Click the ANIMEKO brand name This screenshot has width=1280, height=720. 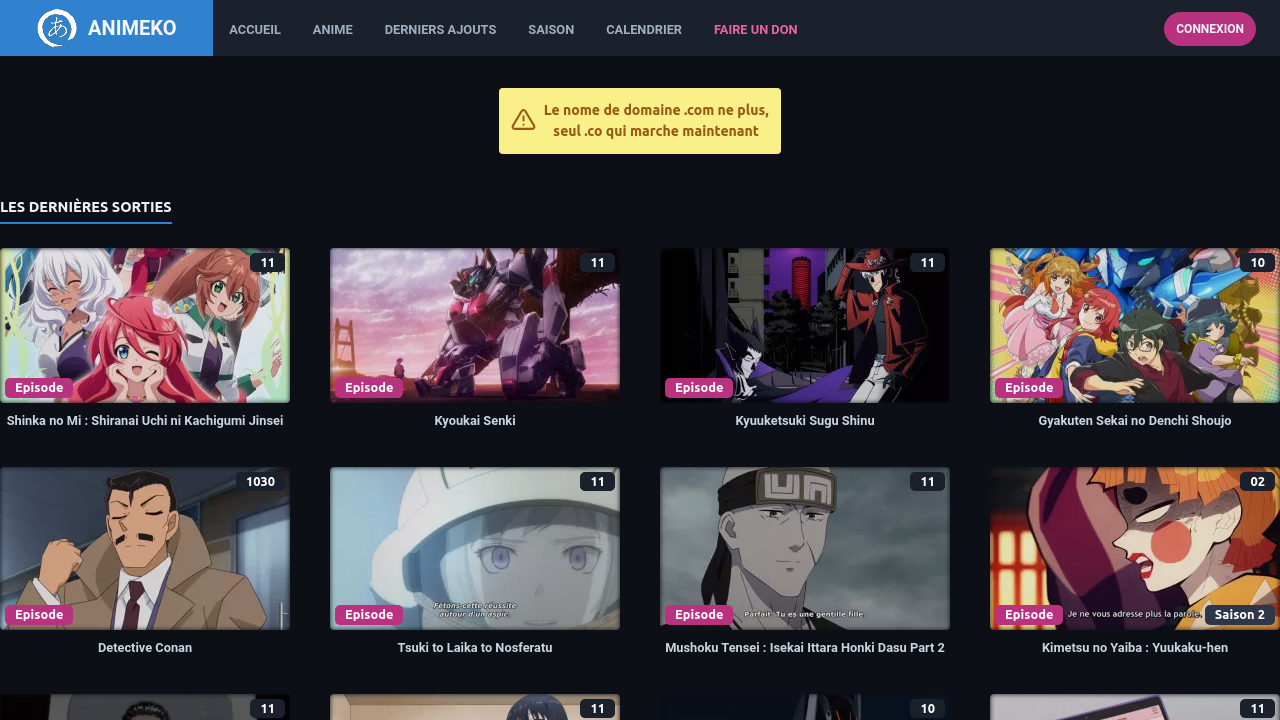(x=132, y=28)
